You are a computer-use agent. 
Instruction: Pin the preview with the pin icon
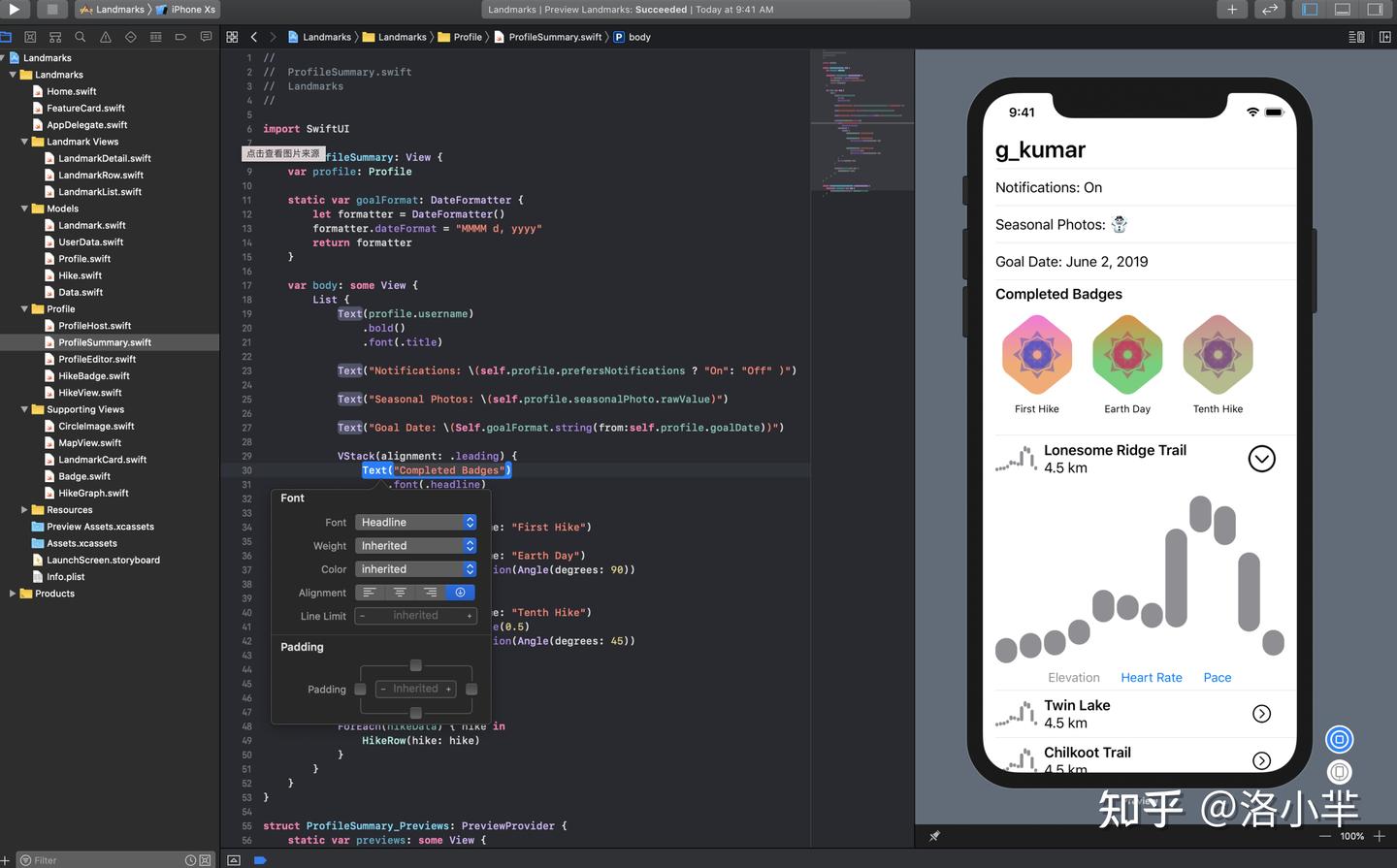click(x=934, y=836)
